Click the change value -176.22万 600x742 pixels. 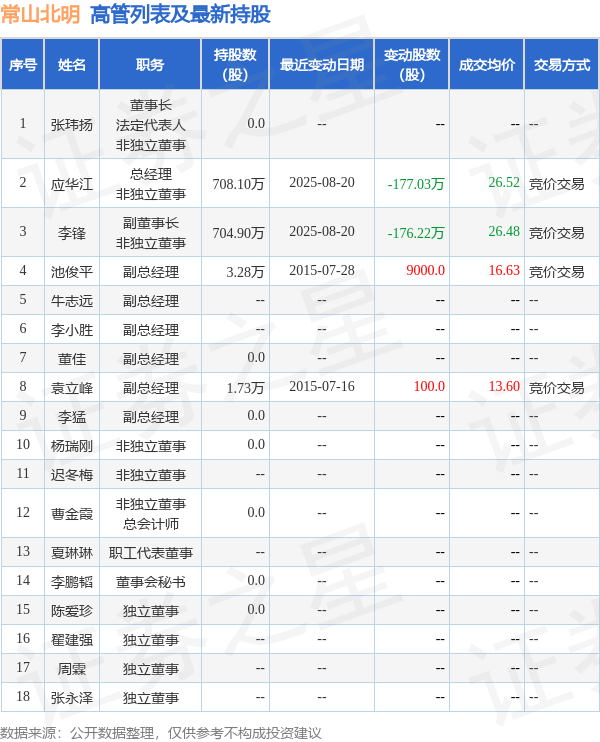pos(415,233)
